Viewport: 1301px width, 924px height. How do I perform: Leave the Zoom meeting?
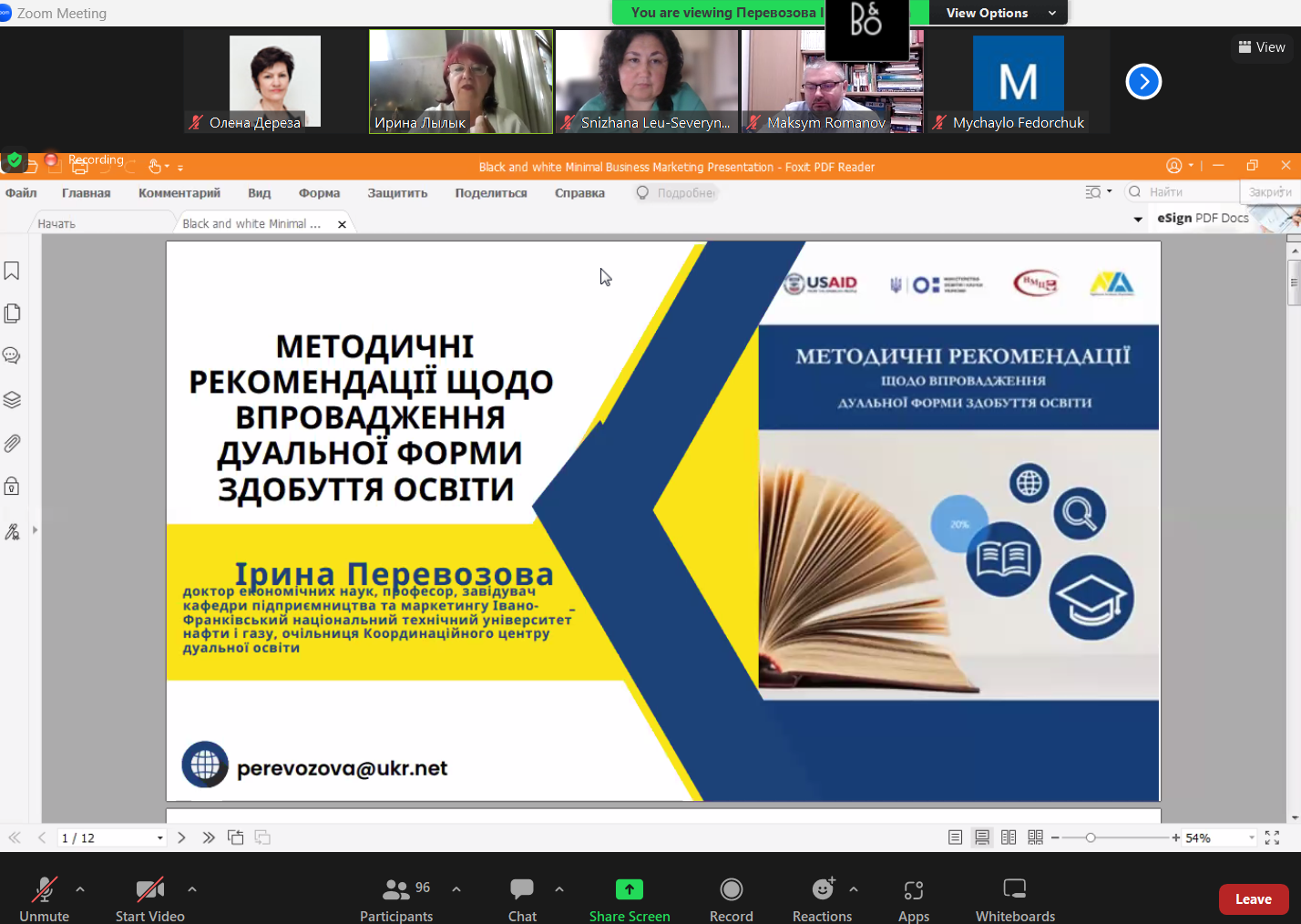1254,899
